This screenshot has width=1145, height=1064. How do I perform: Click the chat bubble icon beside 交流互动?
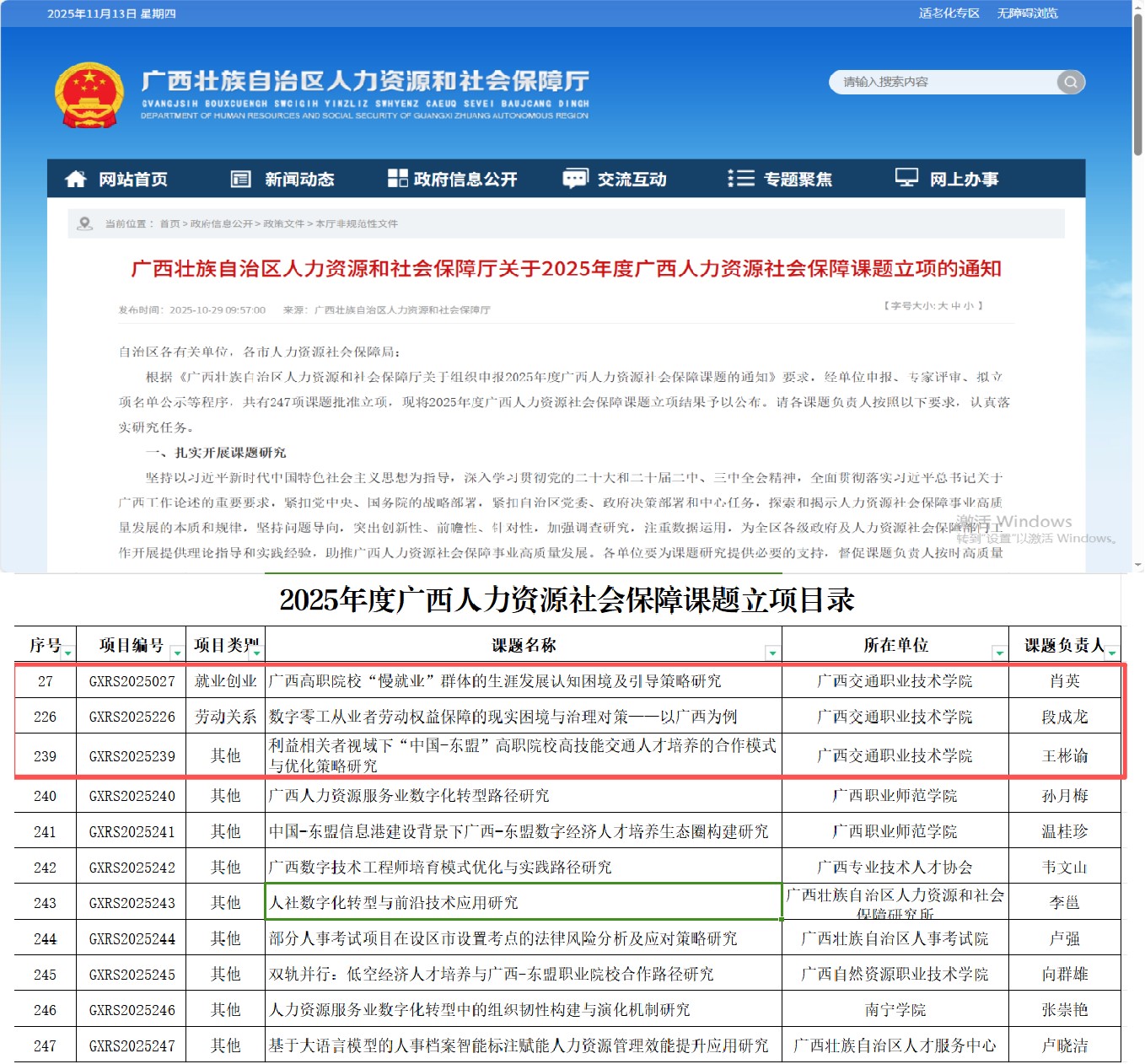click(x=575, y=179)
